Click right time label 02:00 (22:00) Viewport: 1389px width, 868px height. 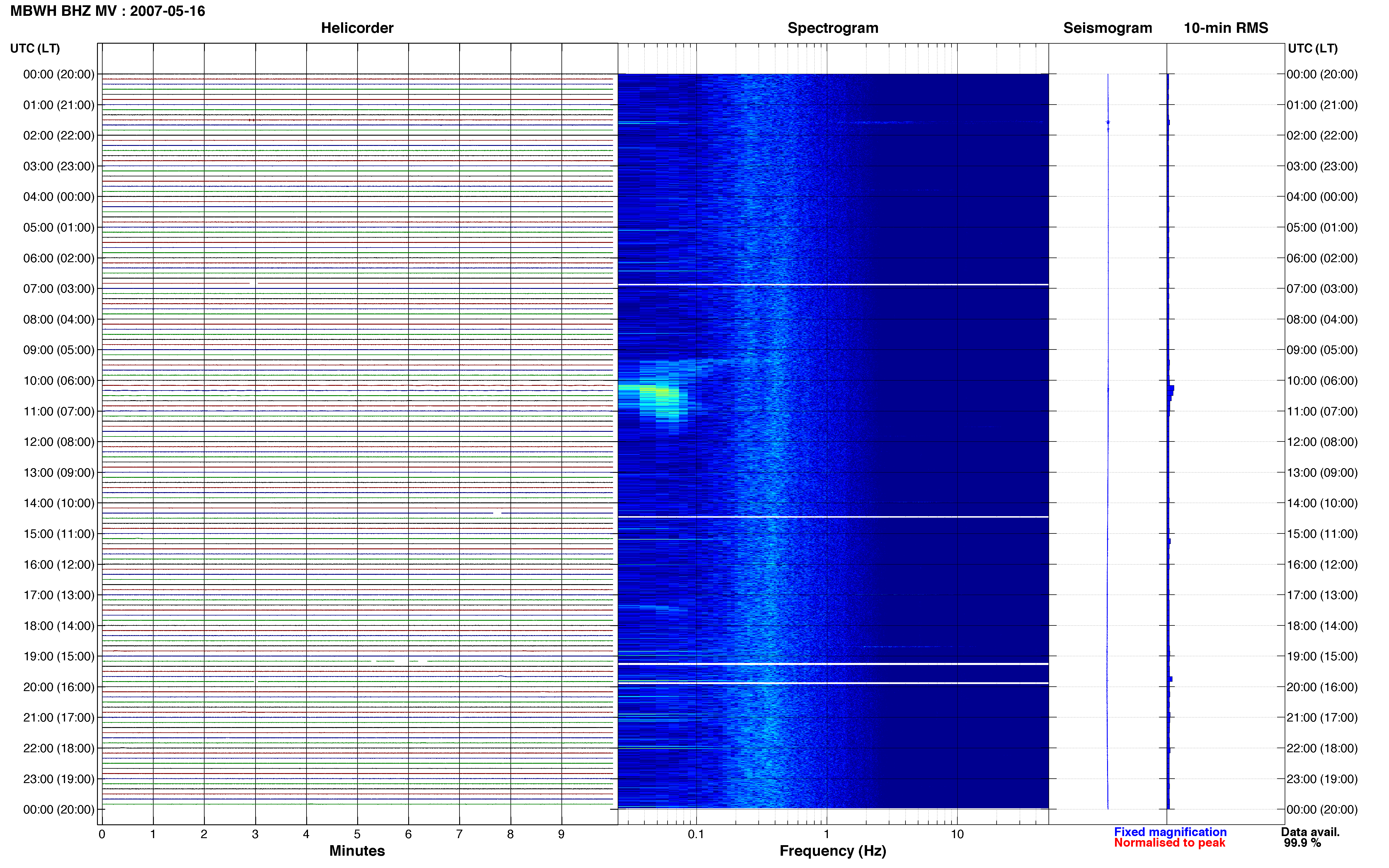1322,135
